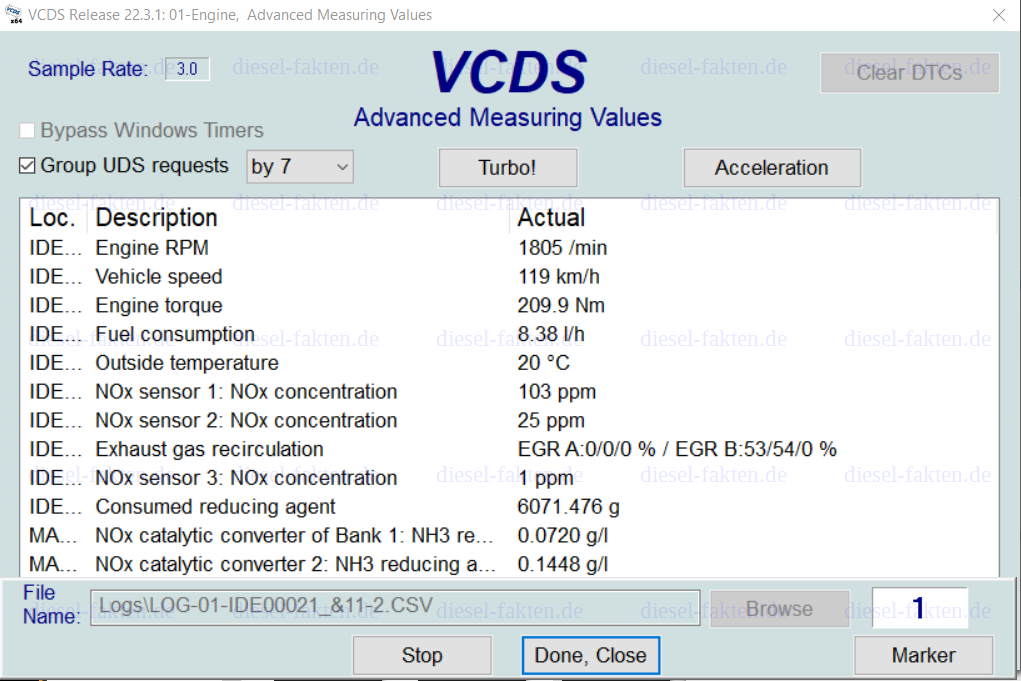Click the marker counter field showing 1
Viewport: 1021px width, 681px height.
tap(919, 607)
